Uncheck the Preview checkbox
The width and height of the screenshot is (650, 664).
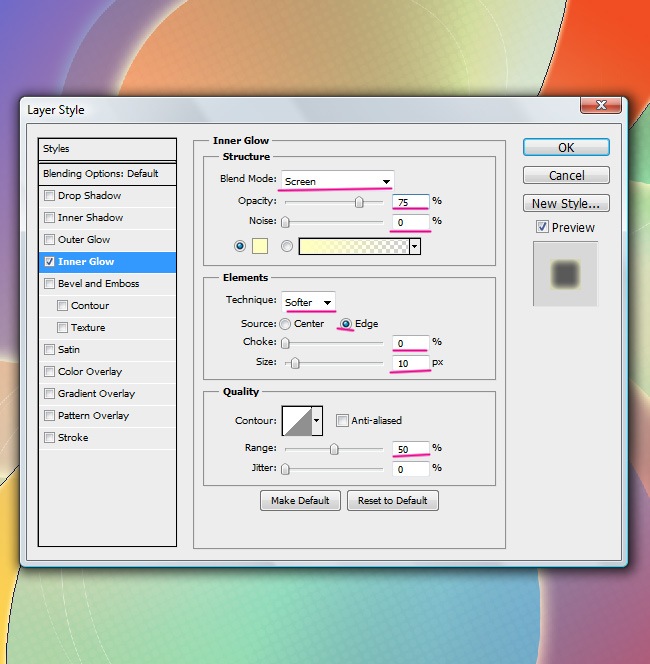coord(542,228)
